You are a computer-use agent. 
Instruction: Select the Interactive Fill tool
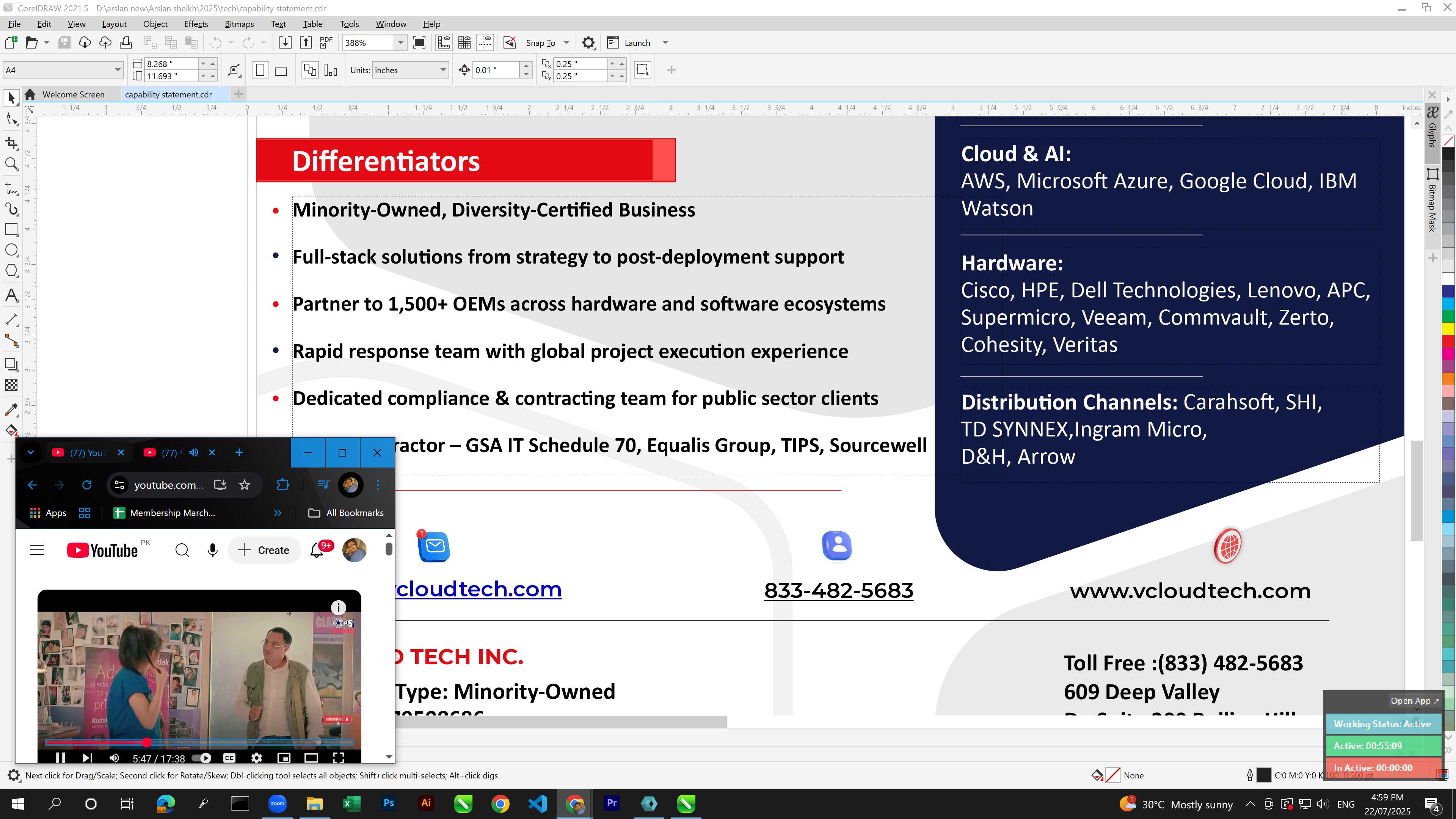tap(11, 431)
